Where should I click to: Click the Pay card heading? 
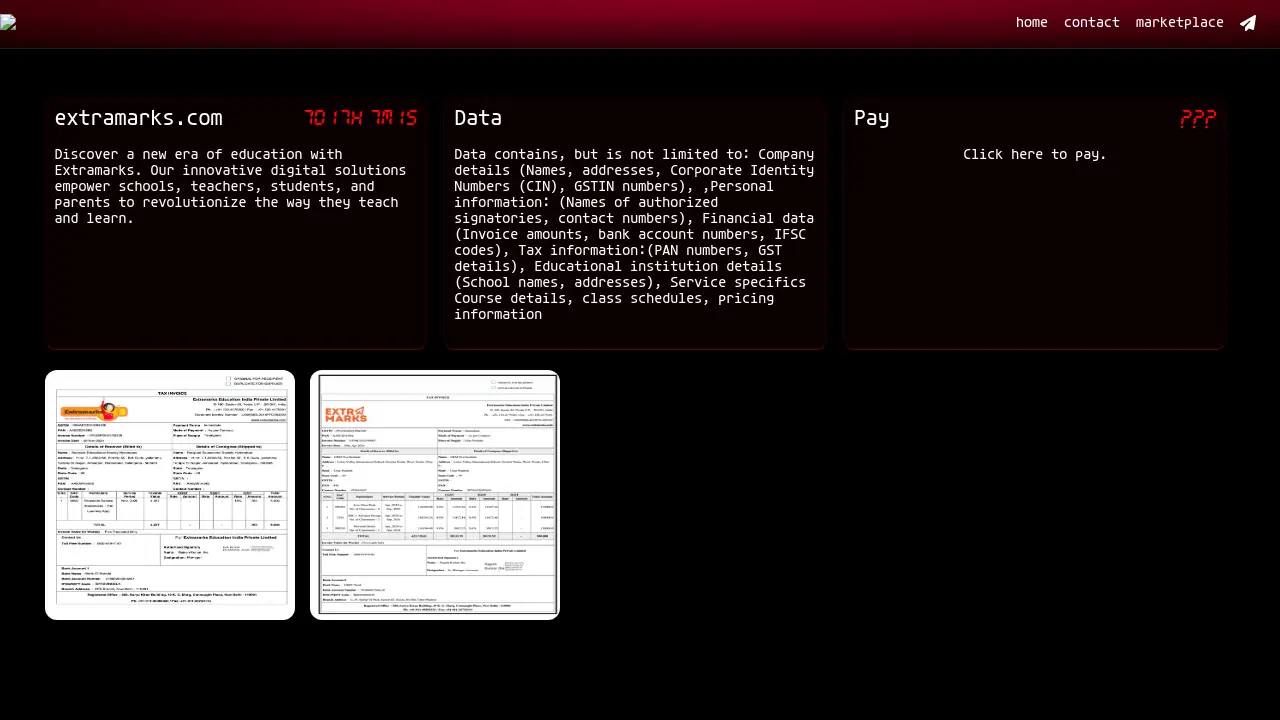871,118
